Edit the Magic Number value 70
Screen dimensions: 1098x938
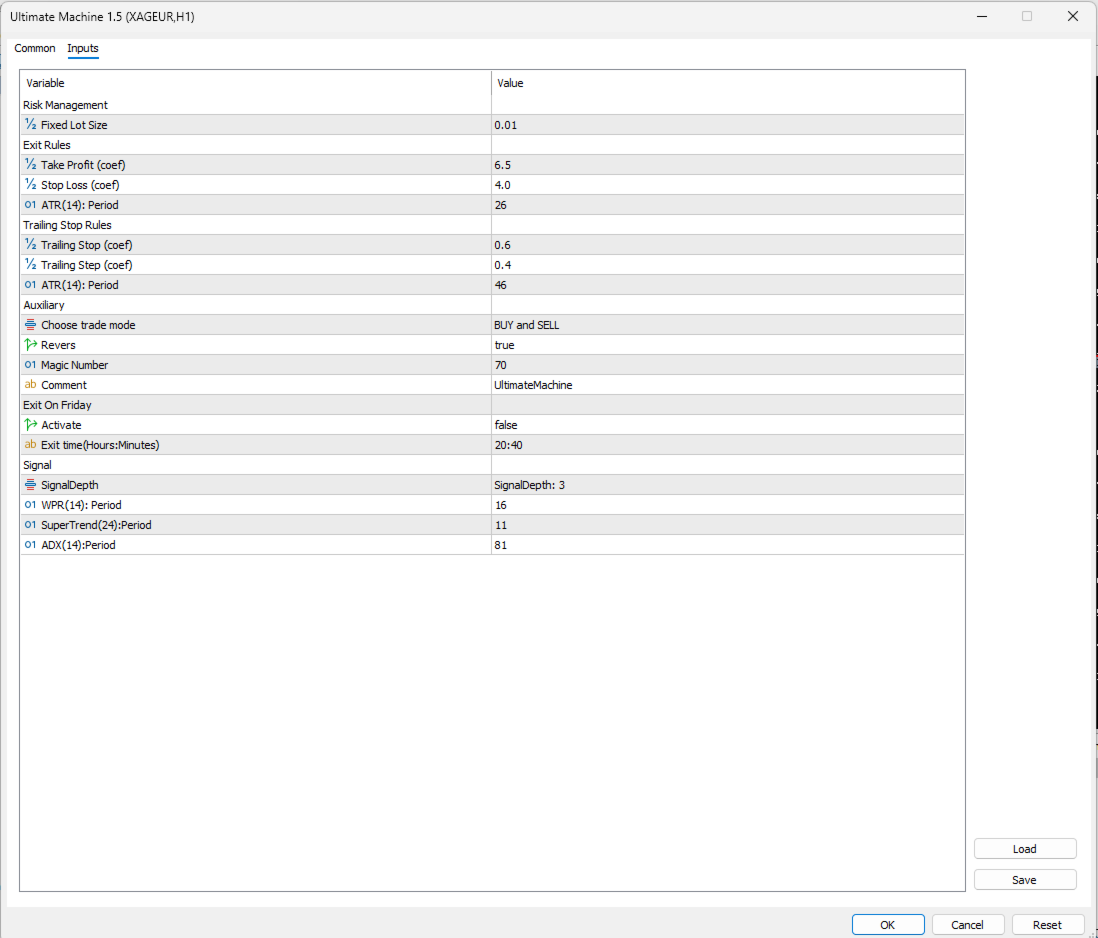tap(728, 365)
